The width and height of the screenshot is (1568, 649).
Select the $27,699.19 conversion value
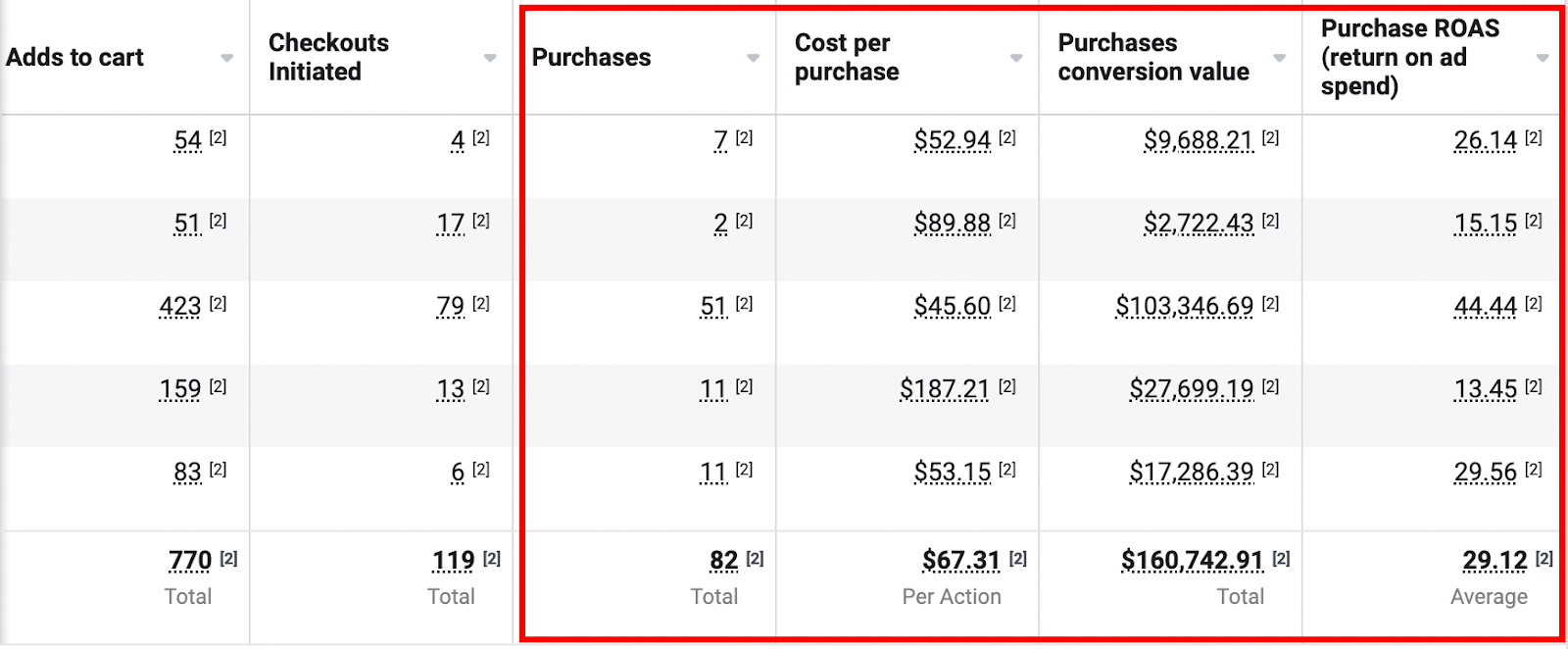click(1192, 390)
